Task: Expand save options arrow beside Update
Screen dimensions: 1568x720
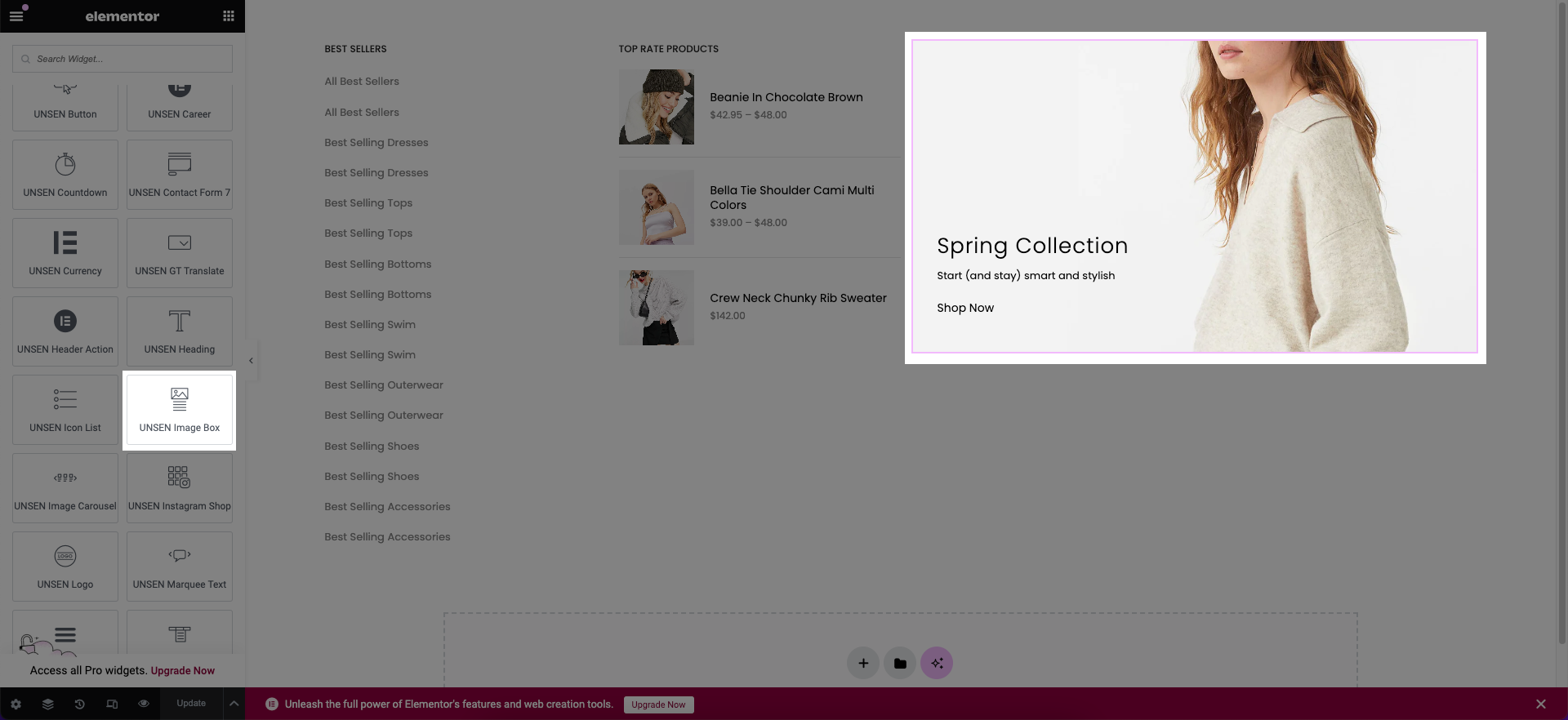Action: tap(234, 703)
